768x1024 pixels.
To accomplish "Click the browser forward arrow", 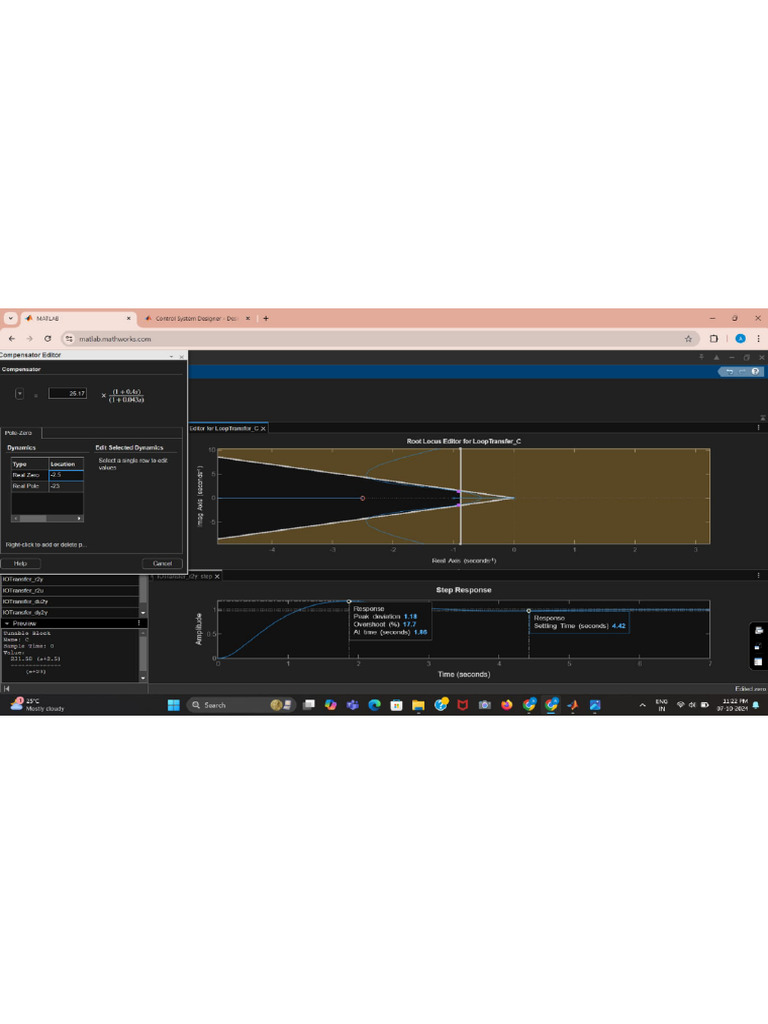I will click(x=29, y=338).
